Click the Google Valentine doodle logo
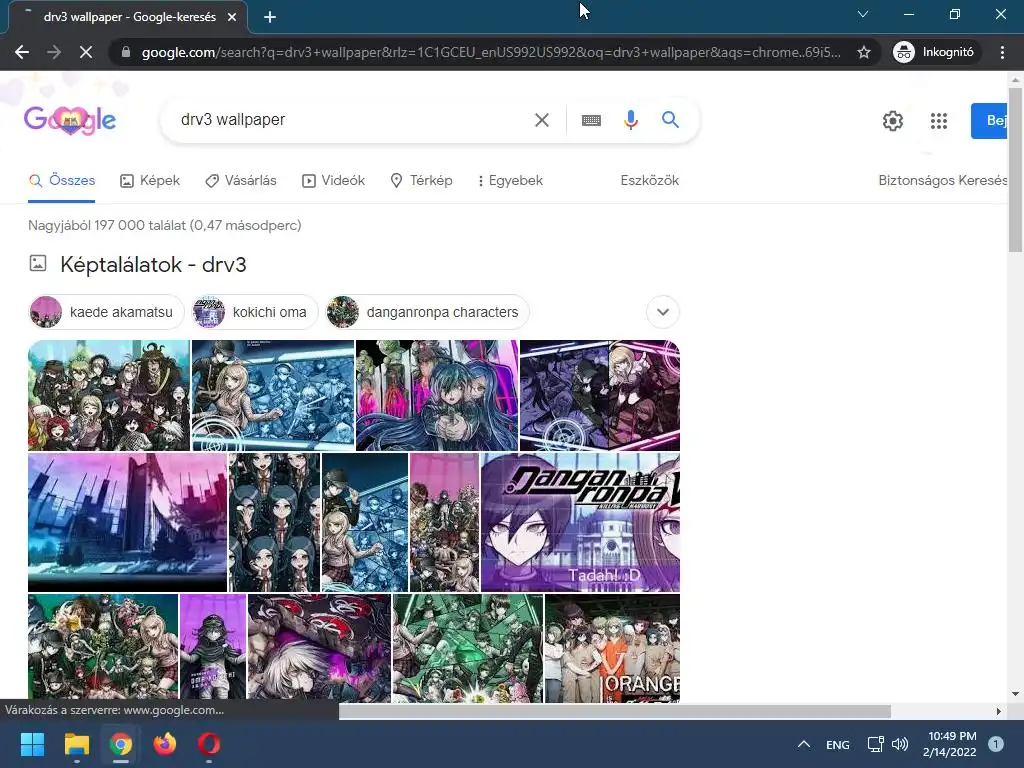Image resolution: width=1024 pixels, height=768 pixels. [x=70, y=120]
